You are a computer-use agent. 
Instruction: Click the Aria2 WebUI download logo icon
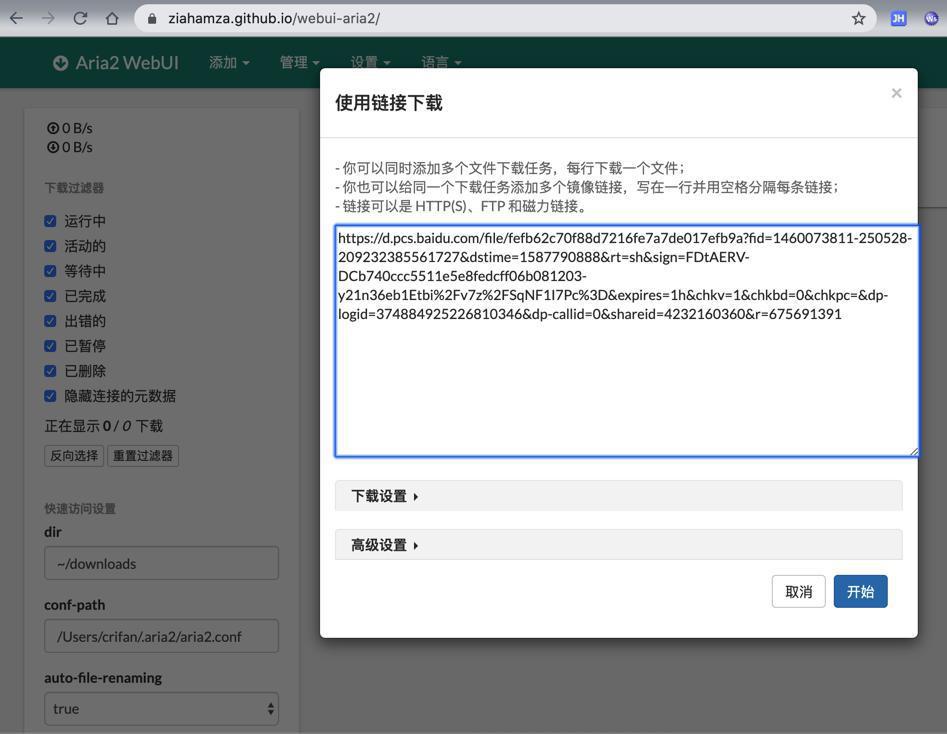(x=60, y=63)
